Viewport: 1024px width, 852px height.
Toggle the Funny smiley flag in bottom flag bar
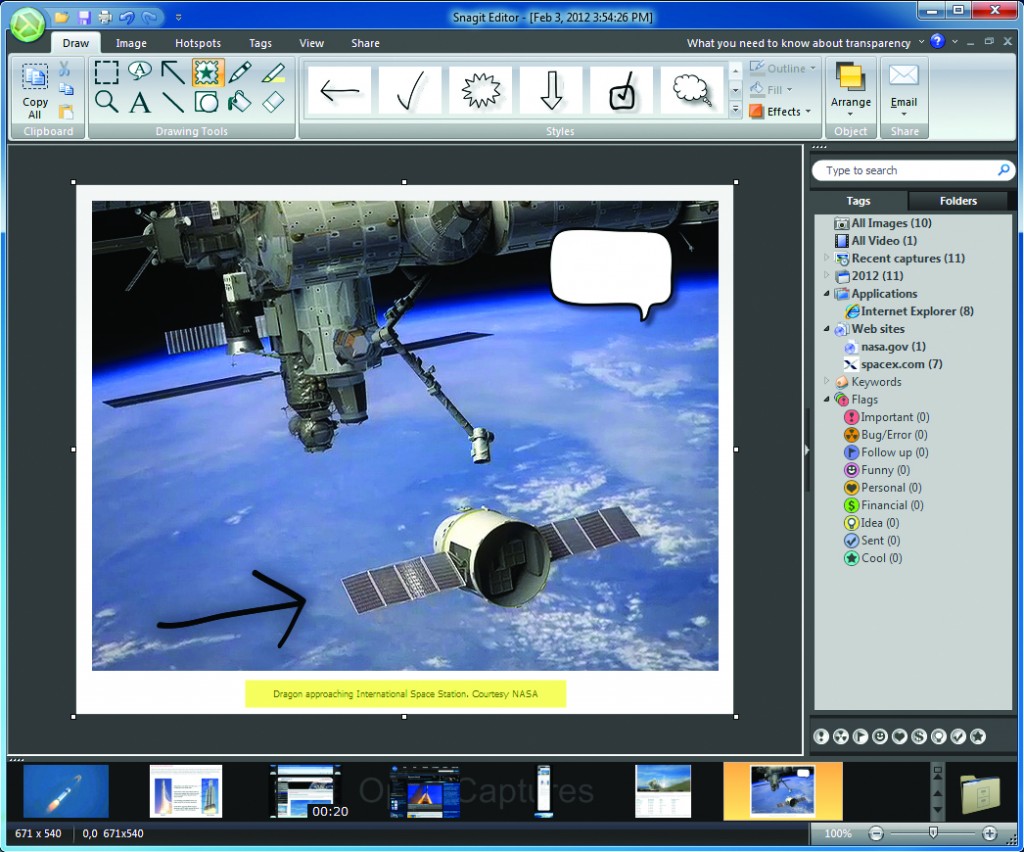pyautogui.click(x=880, y=737)
